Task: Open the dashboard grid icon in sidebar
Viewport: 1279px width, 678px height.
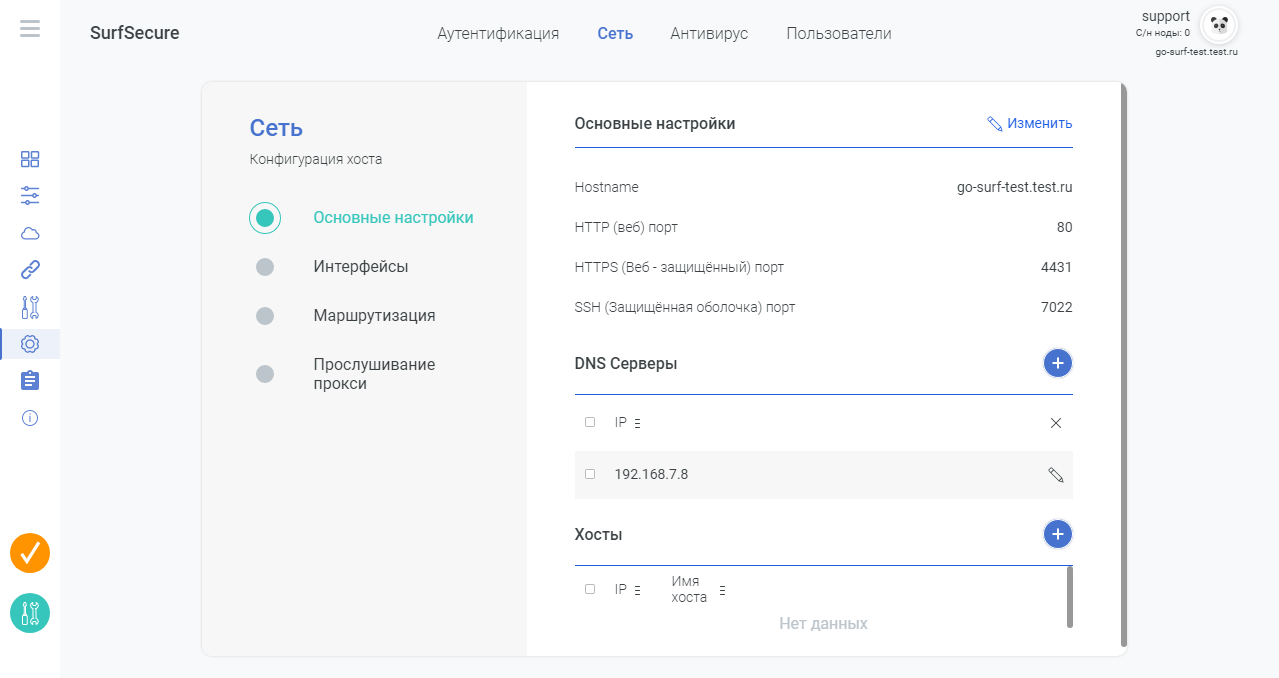Action: point(30,159)
